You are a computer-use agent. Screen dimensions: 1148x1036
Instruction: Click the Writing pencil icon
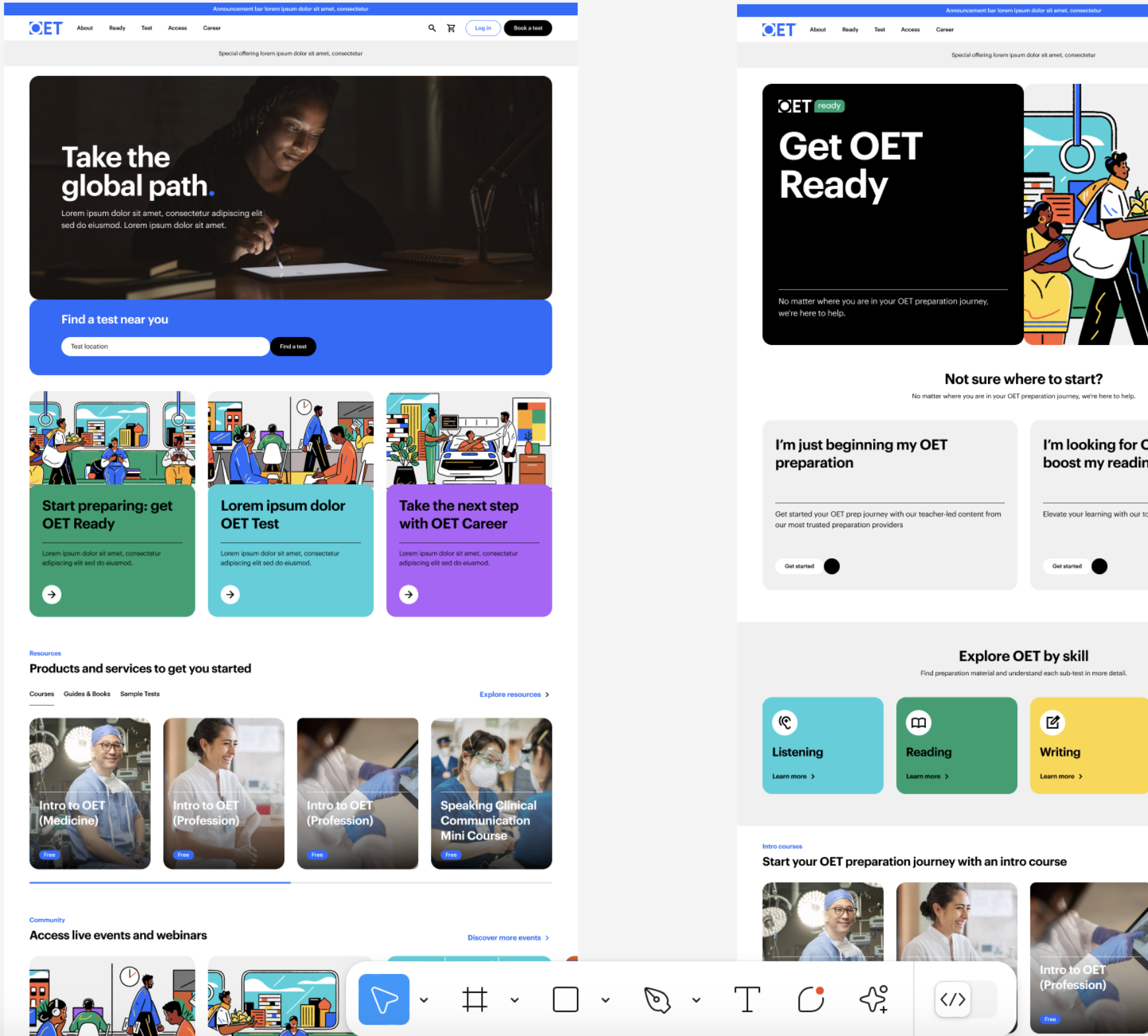1053,722
